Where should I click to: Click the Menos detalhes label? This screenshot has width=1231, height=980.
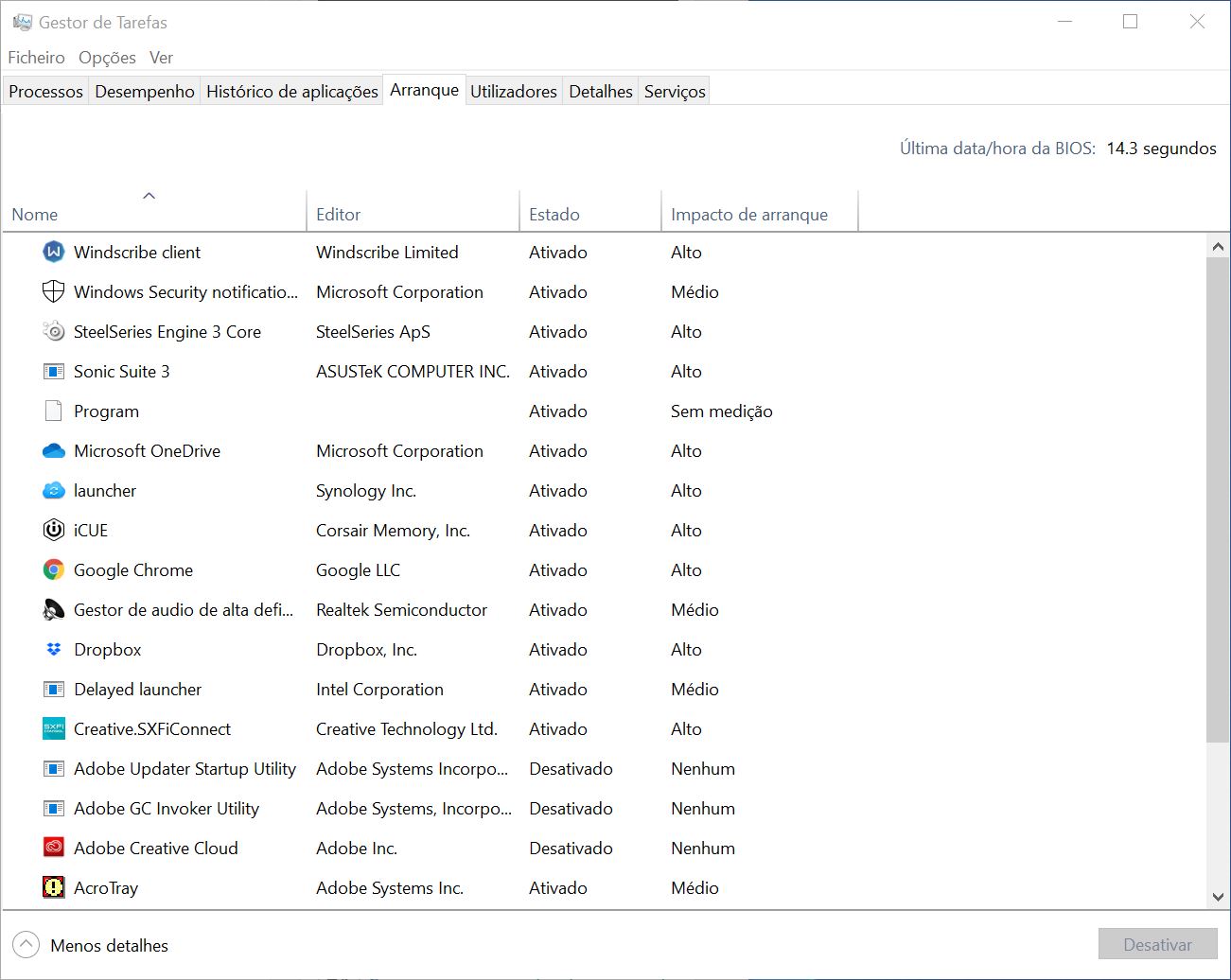109,945
